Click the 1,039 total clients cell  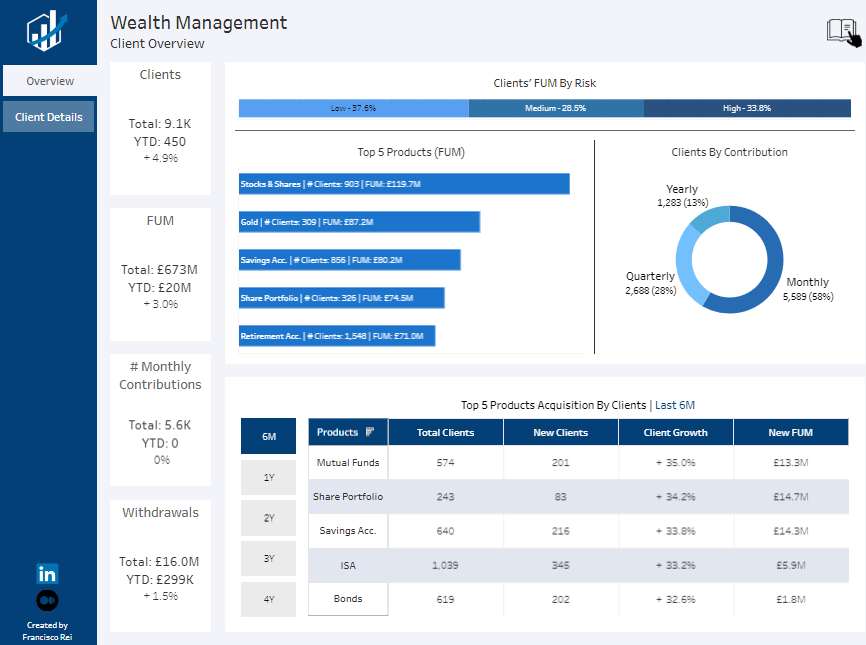pyautogui.click(x=445, y=565)
